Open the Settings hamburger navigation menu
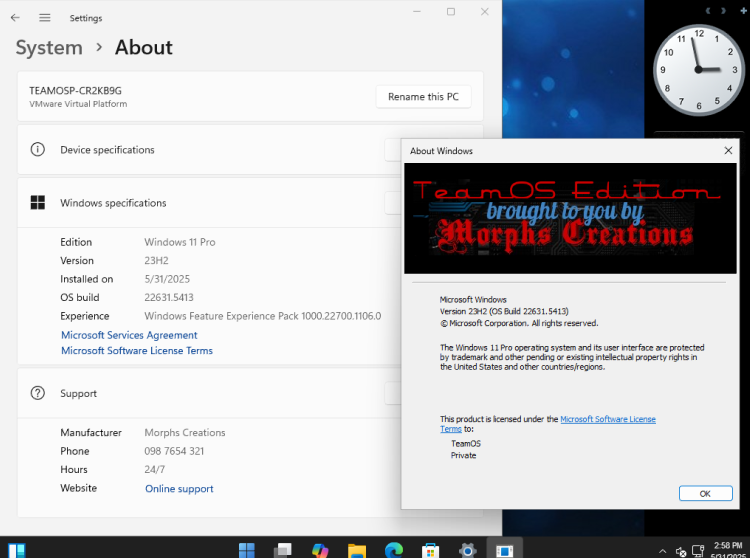750x558 pixels. click(x=44, y=18)
